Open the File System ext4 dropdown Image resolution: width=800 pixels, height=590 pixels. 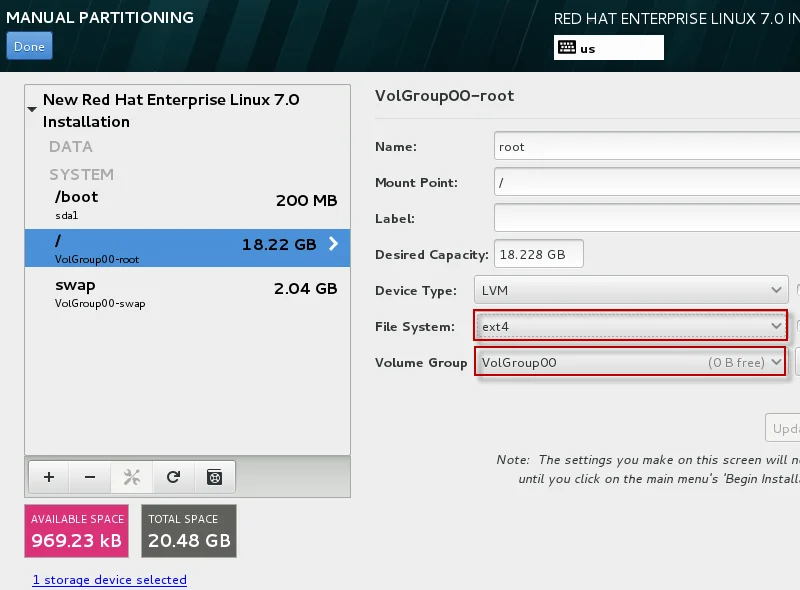pyautogui.click(x=631, y=326)
